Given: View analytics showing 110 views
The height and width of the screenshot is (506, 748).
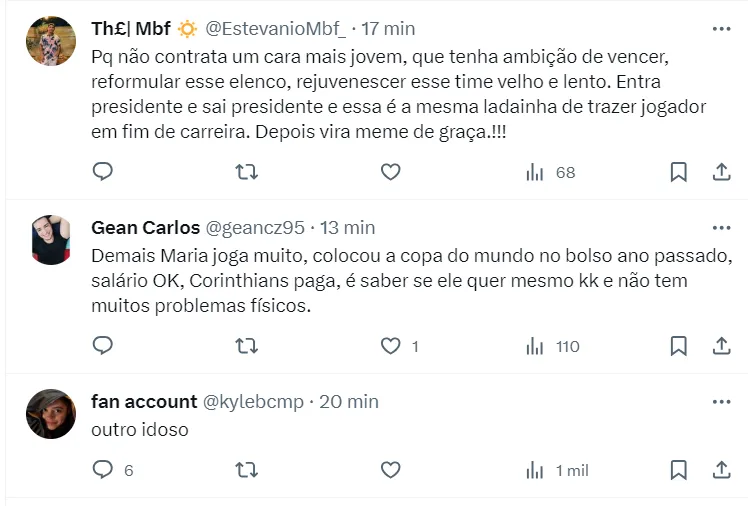Looking at the screenshot, I should tap(553, 346).
